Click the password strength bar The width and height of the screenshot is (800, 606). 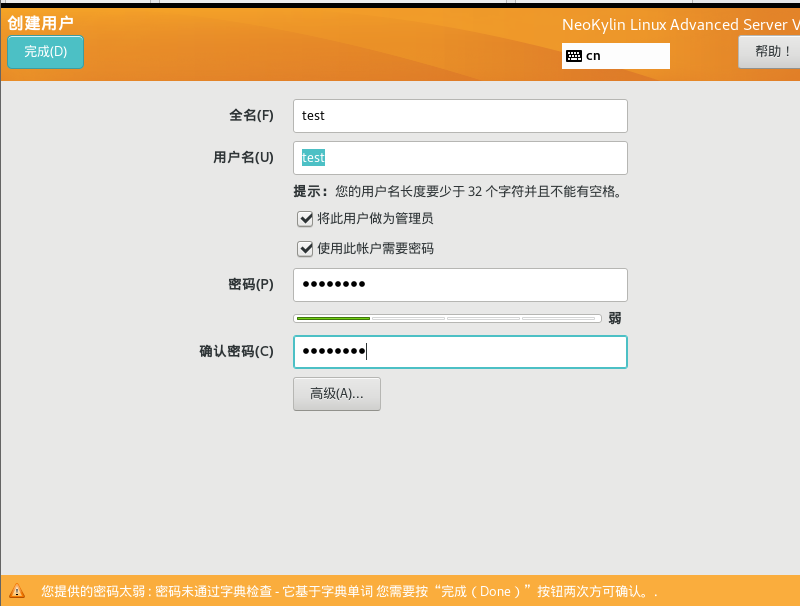pos(447,318)
